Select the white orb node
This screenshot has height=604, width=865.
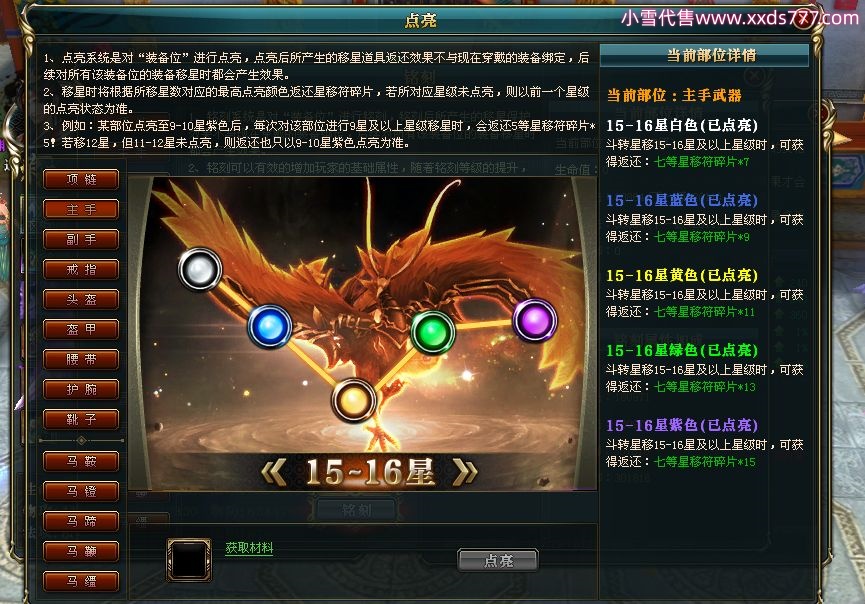200,269
